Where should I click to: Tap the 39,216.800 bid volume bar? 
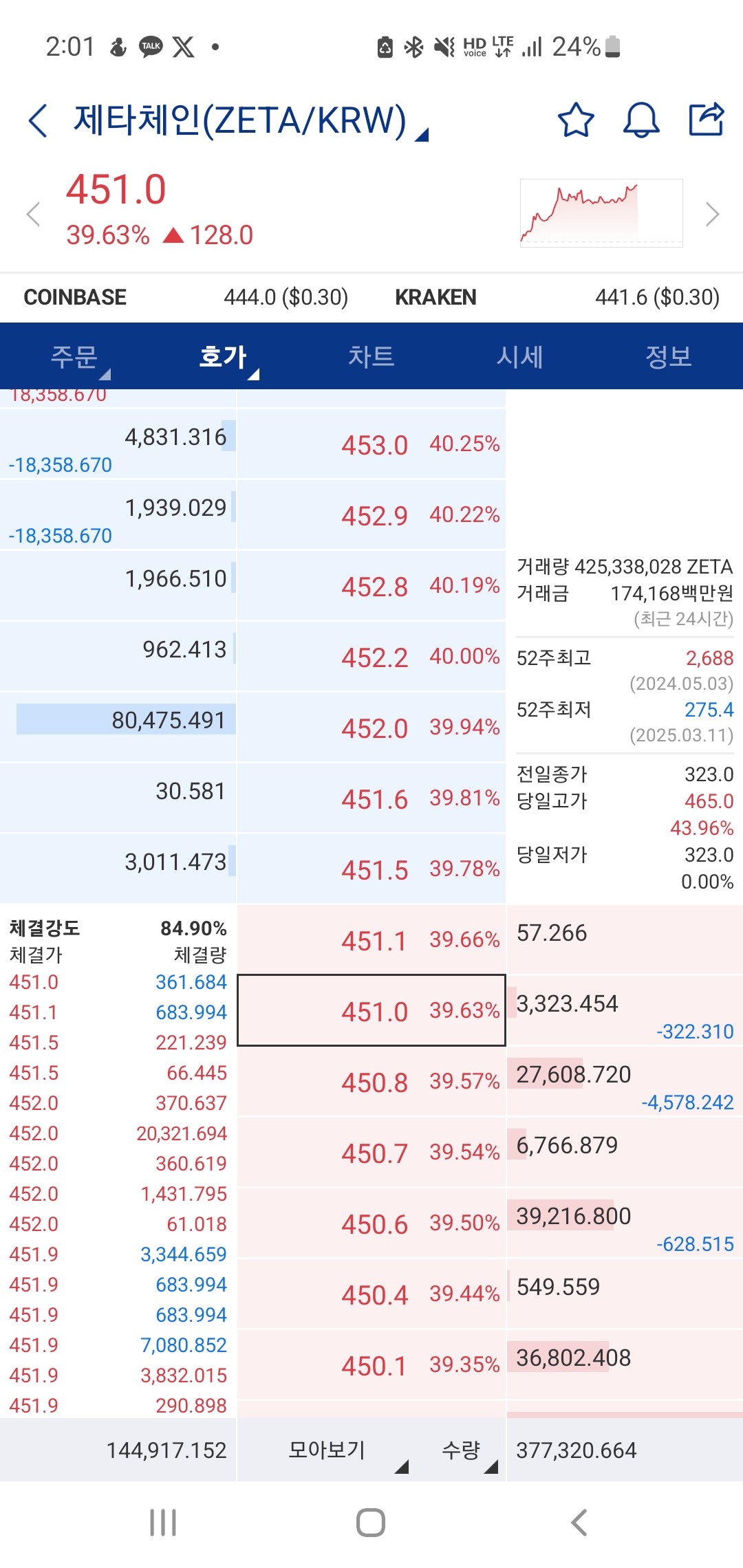pos(573,1216)
